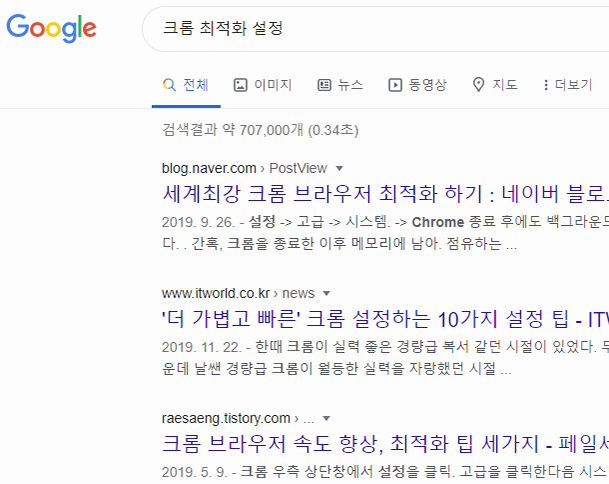
Task: Open the '더 가볍고 빠른' 크롬 설정하는 10가지 result
Action: click(385, 319)
